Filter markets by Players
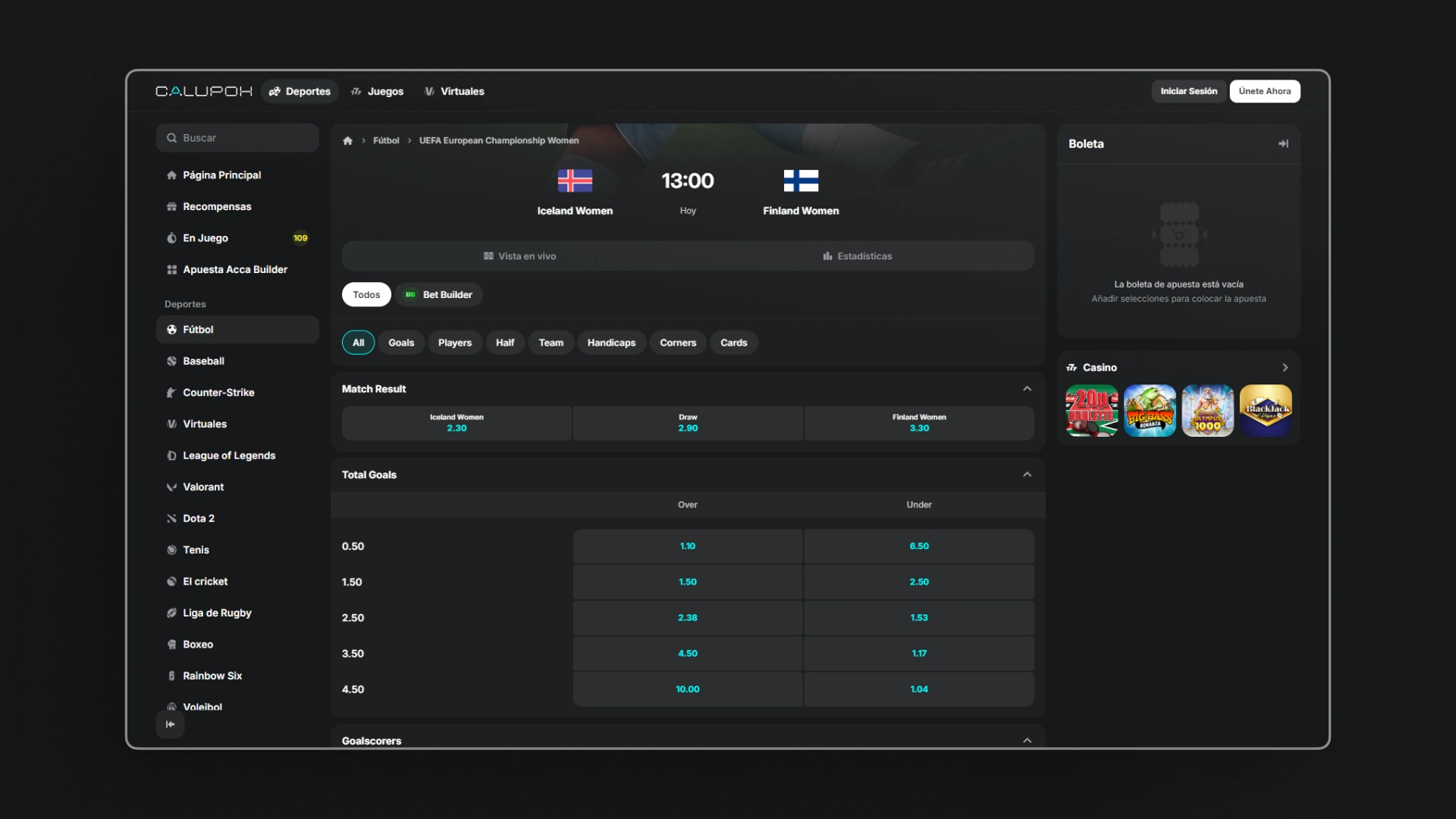The height and width of the screenshot is (819, 1456). tap(455, 343)
